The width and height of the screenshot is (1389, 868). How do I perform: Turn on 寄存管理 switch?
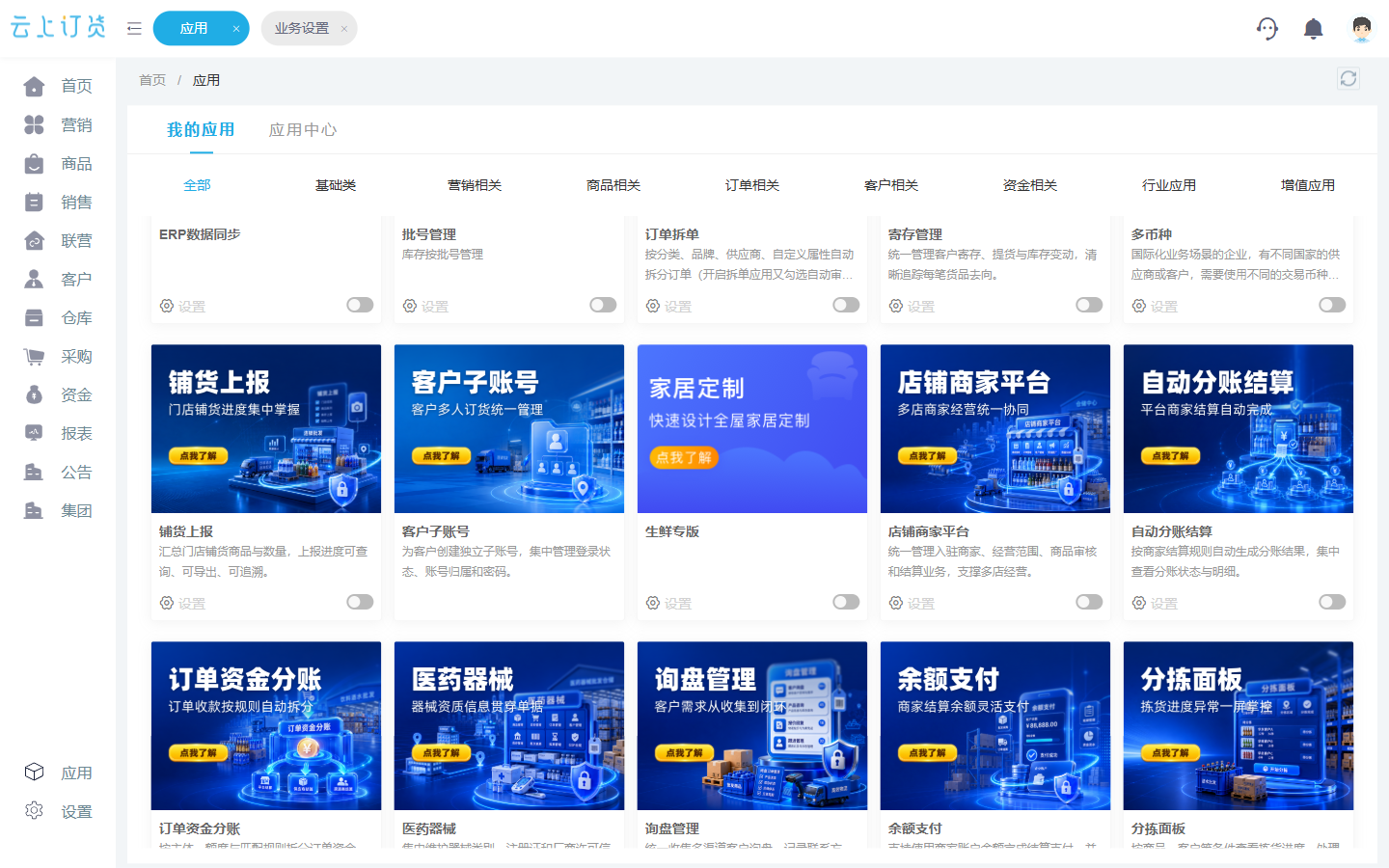tap(1089, 305)
